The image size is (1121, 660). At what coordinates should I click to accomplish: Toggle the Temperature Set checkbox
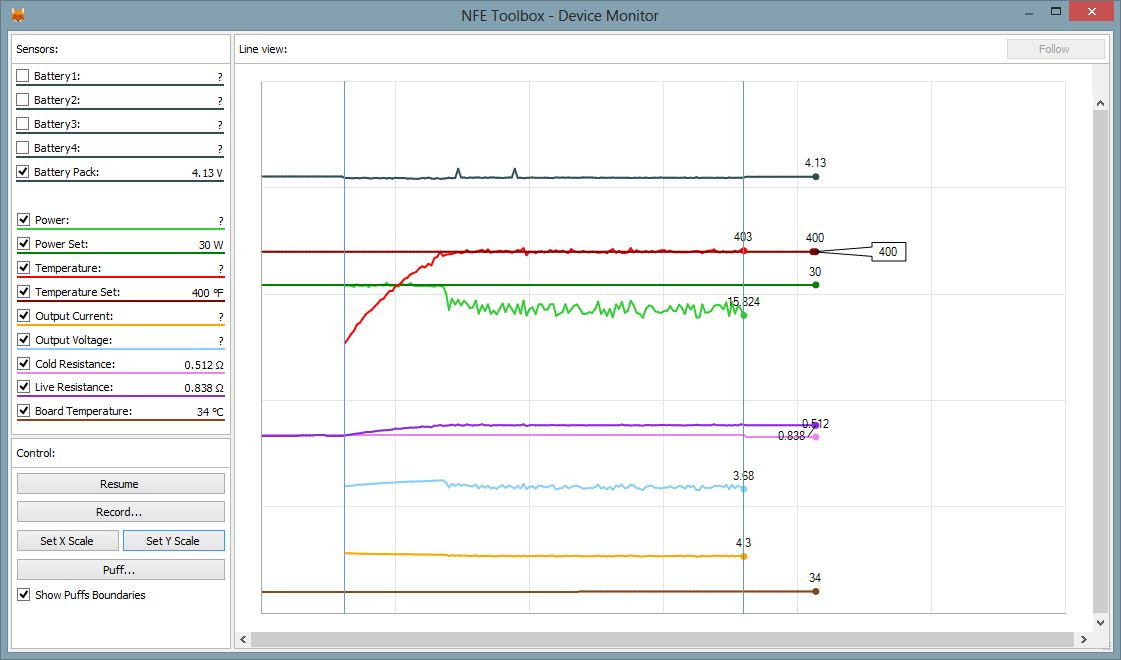[x=24, y=292]
